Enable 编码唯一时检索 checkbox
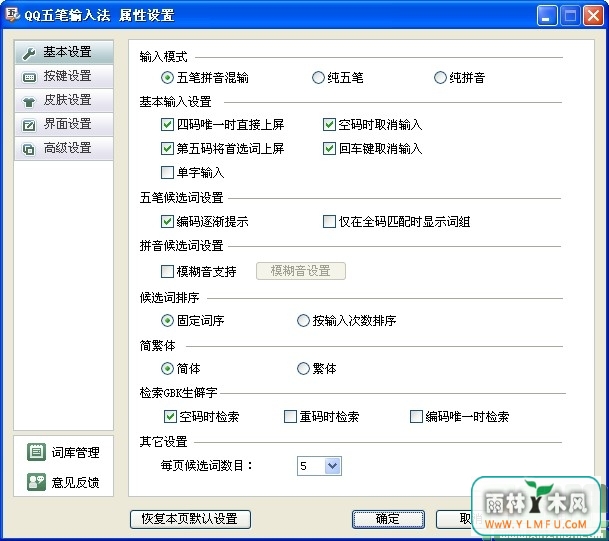The image size is (609, 541). coord(416,417)
